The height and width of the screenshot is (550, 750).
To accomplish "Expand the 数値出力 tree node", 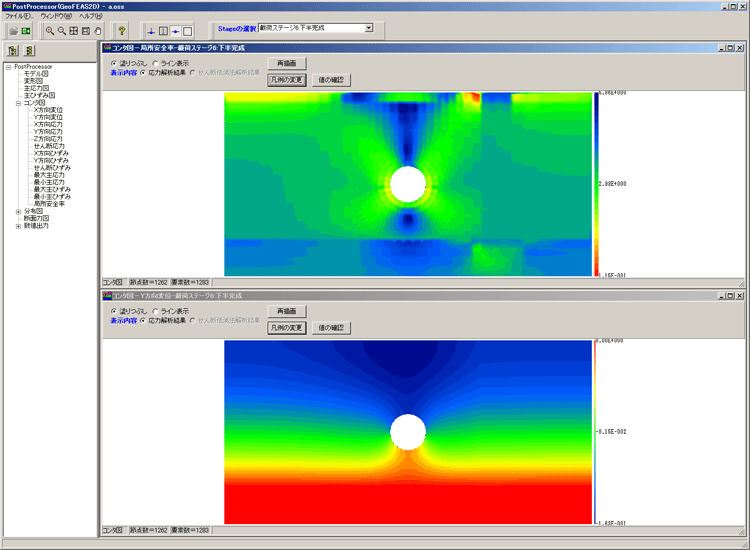I will (18, 226).
